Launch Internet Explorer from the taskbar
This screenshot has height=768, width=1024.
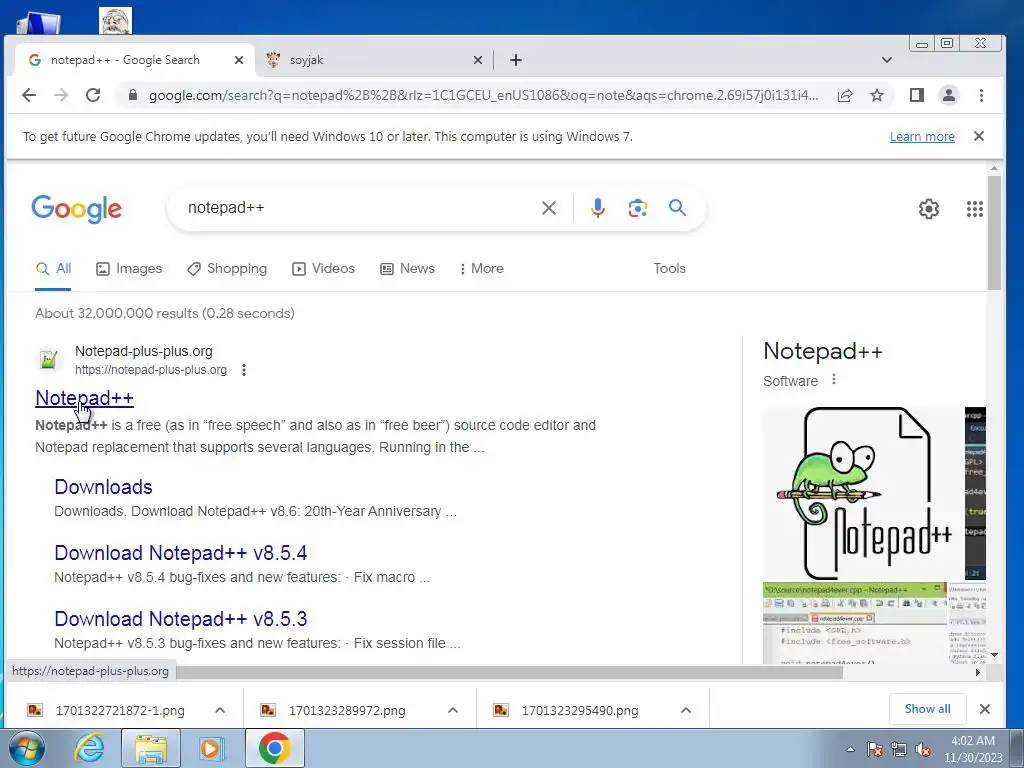click(x=89, y=748)
